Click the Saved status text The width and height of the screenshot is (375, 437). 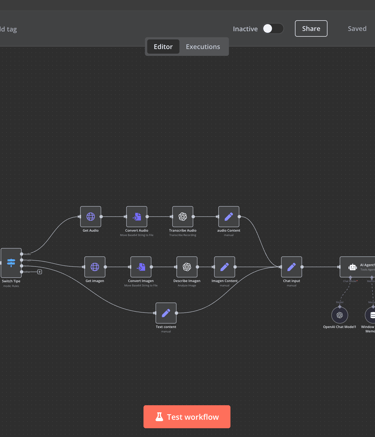coord(357,29)
